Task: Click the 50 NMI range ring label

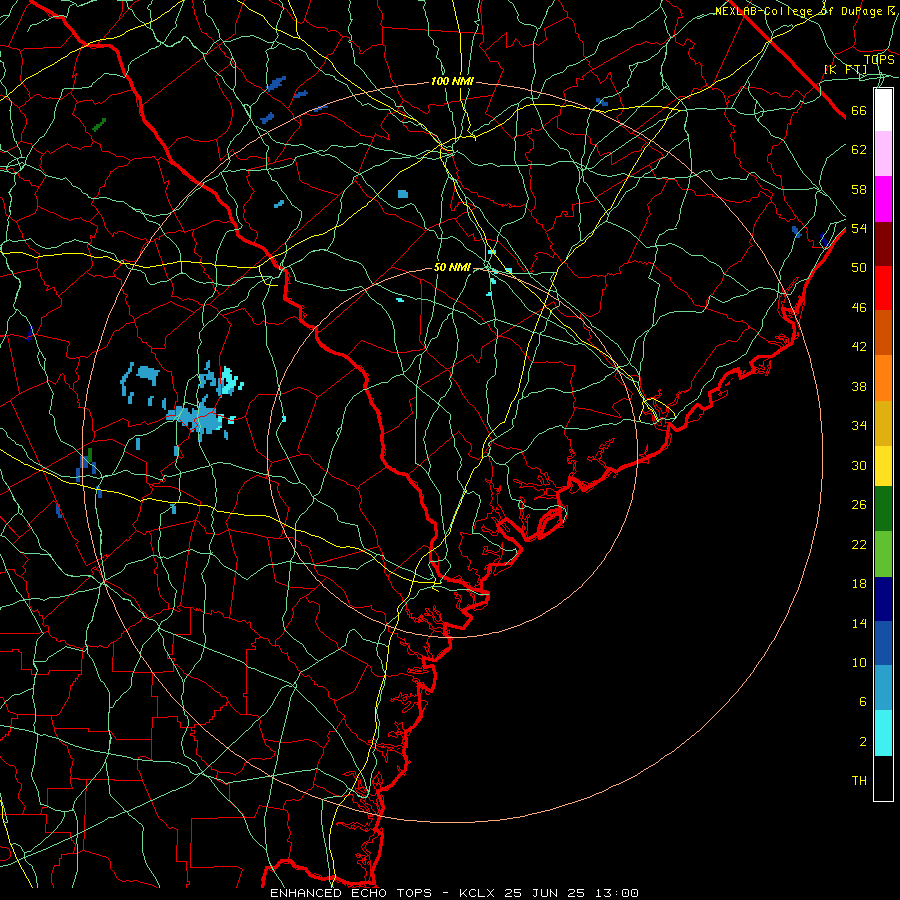Action: 452,267
